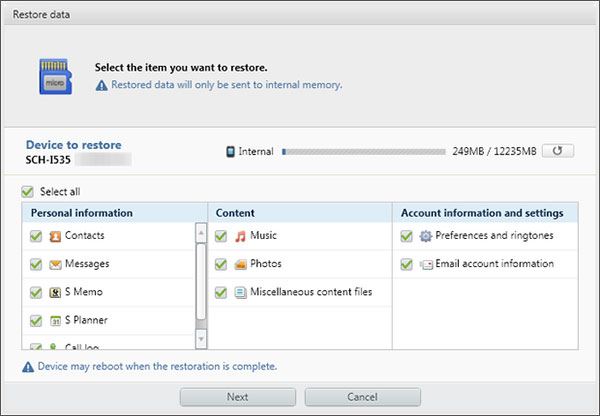600x416 pixels.
Task: Click the Restored data internal memory notice
Action: [x=227, y=85]
